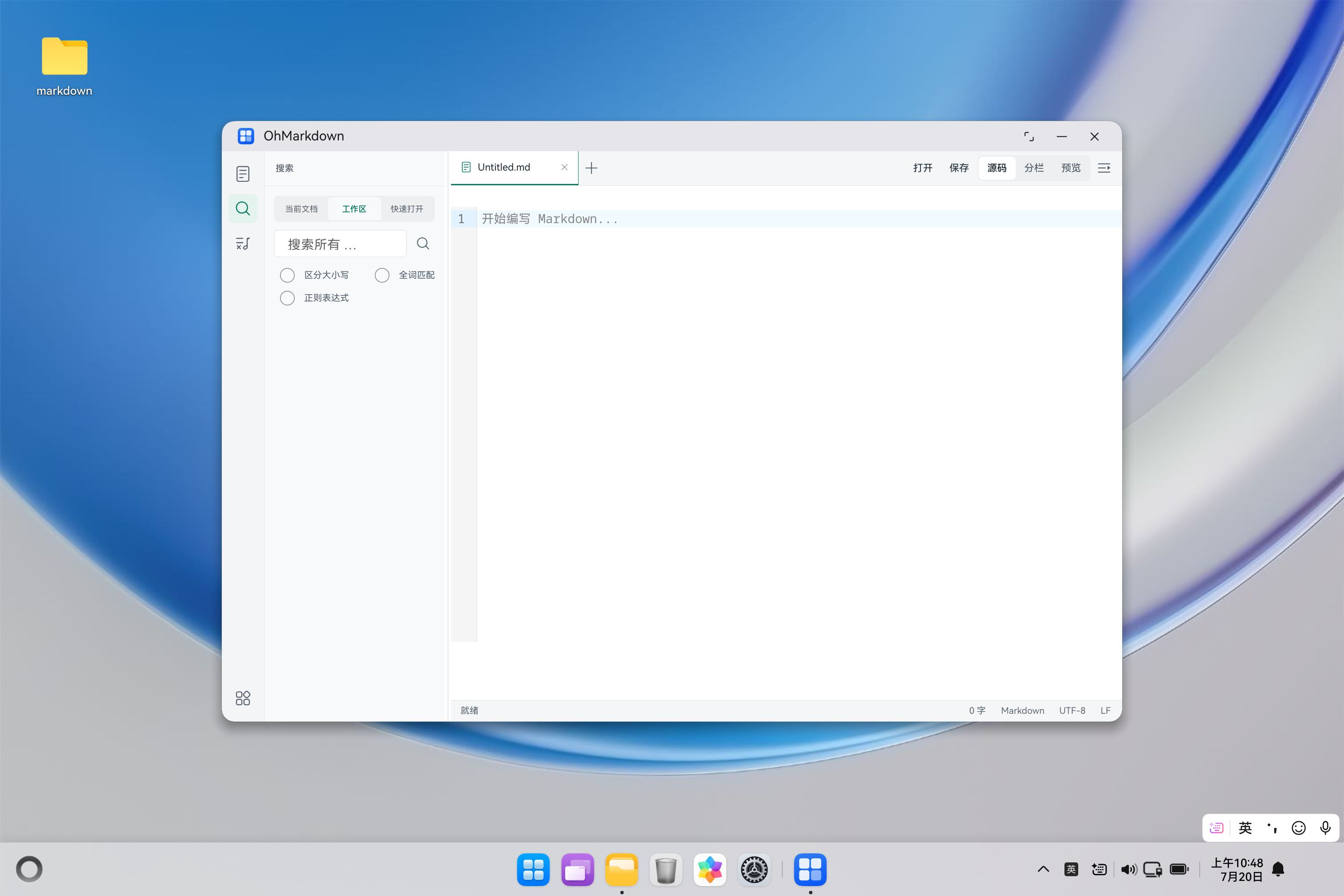Click the keyboard icon in input method bar
This screenshot has width=1344, height=896.
click(1216, 828)
